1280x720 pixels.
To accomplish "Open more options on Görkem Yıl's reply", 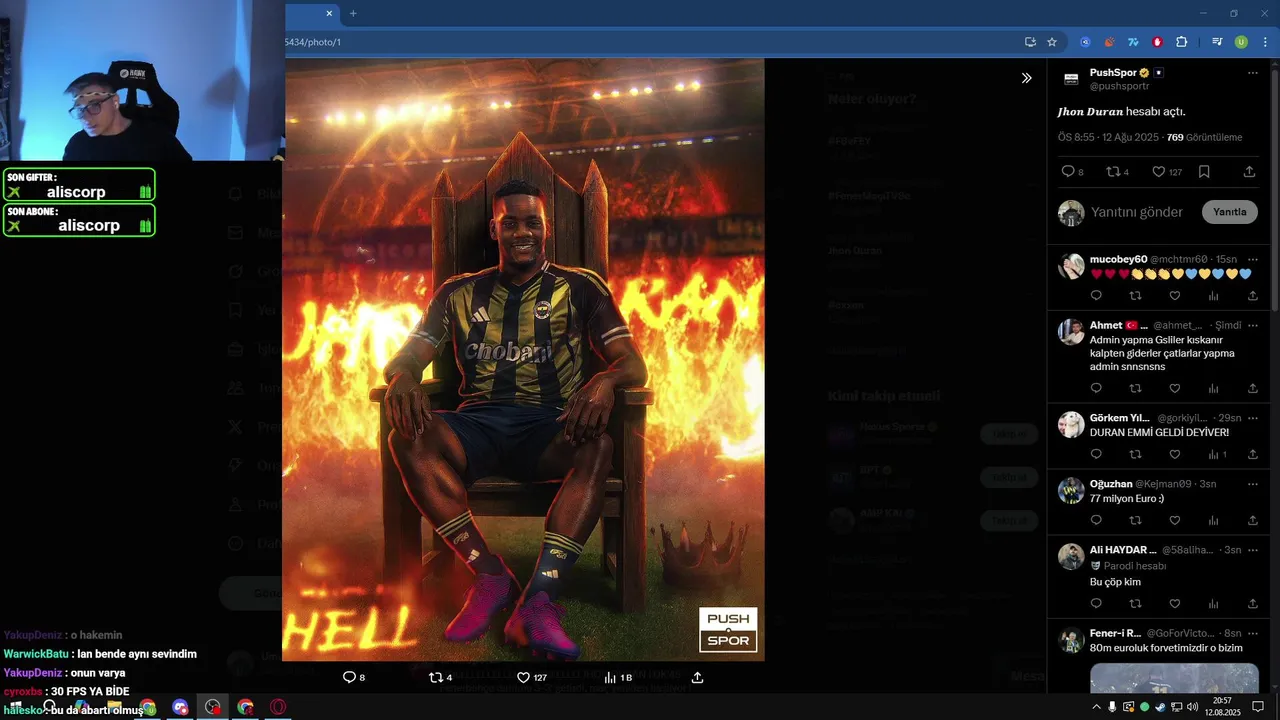I will click(x=1253, y=417).
